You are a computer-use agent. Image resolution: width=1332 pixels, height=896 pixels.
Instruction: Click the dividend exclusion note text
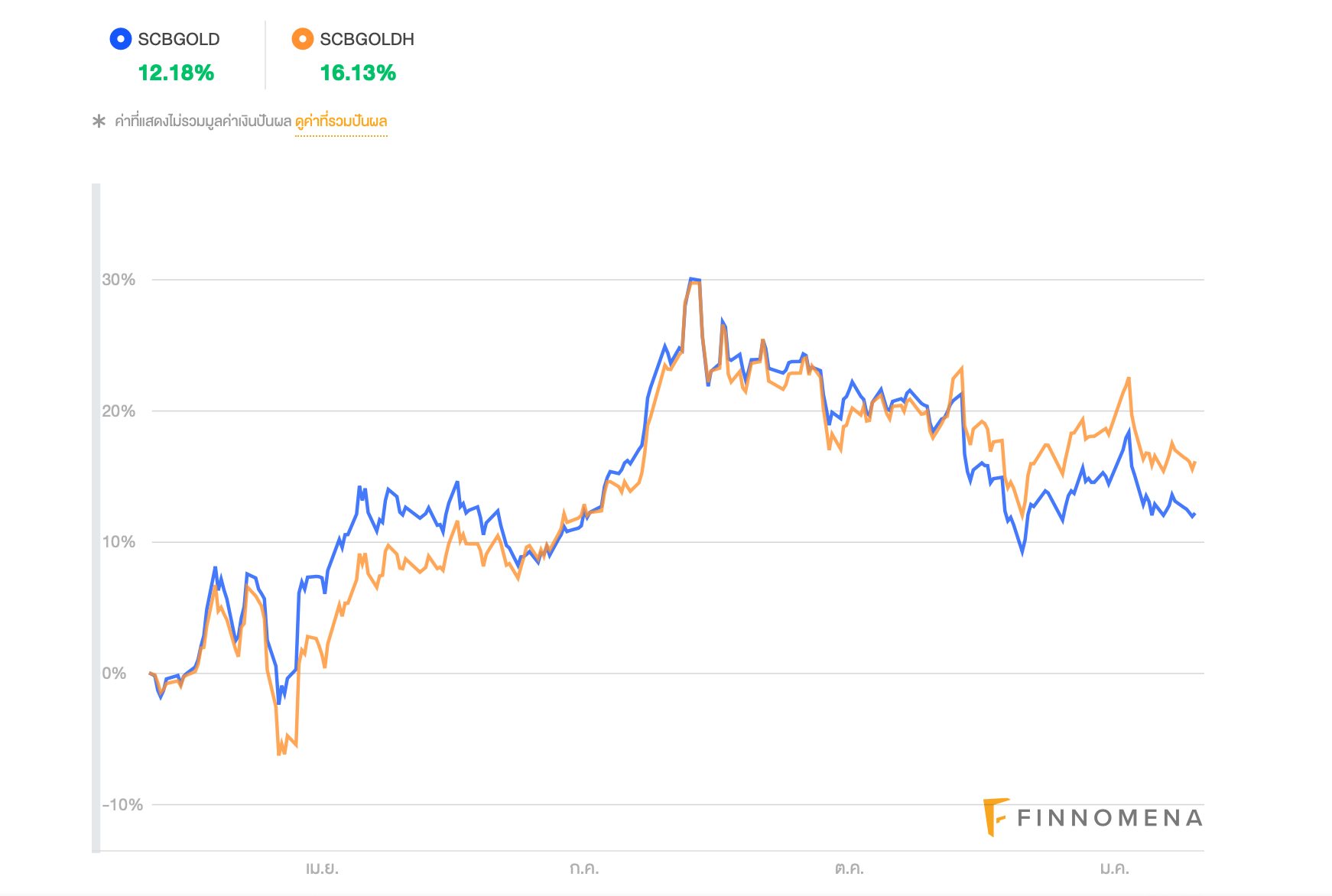pos(203,122)
